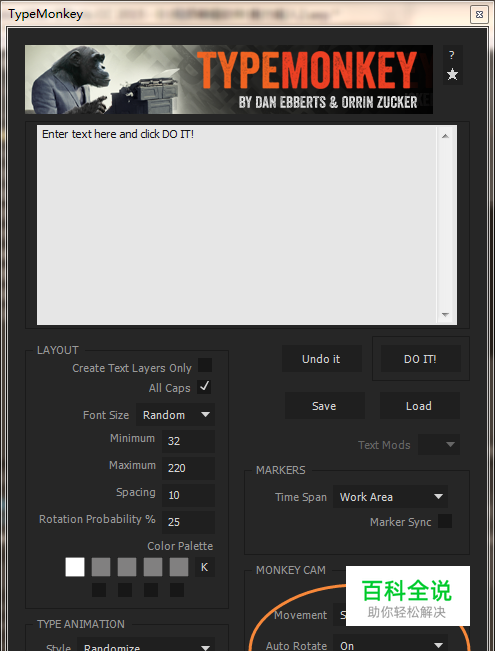Uncheck the All Caps checkbox

pos(204,387)
